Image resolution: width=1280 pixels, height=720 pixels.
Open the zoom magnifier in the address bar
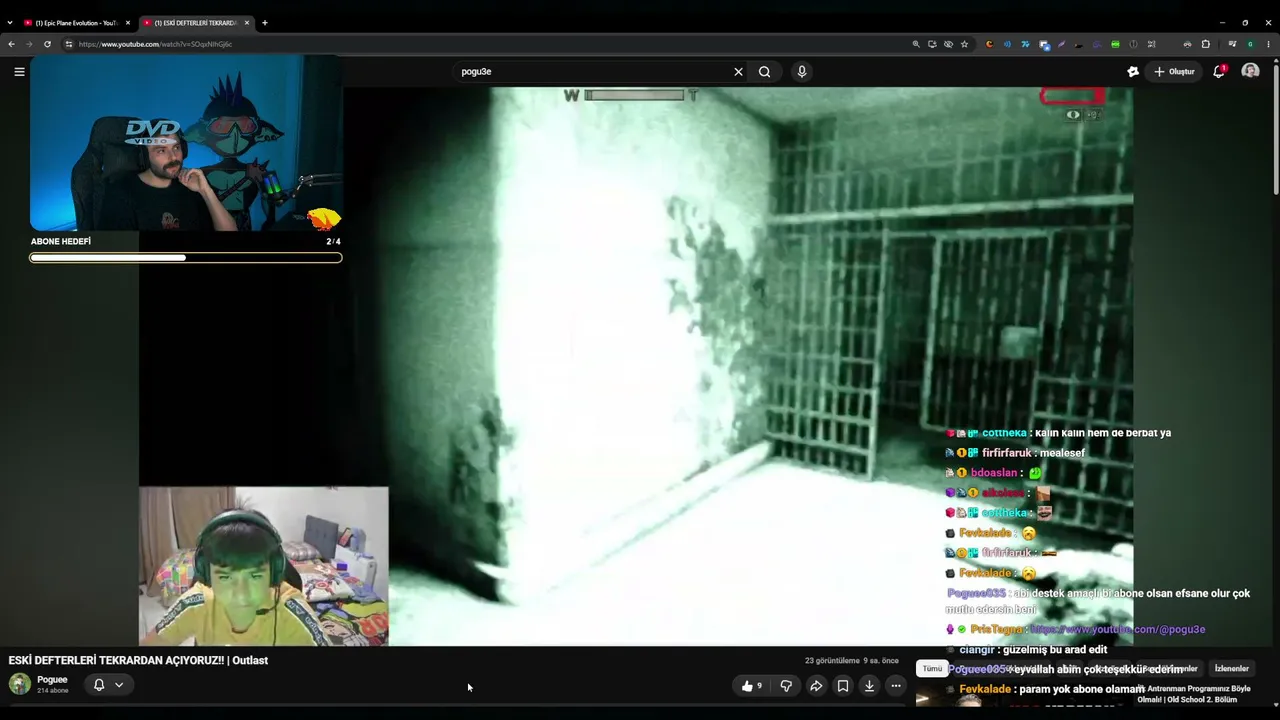[x=916, y=44]
